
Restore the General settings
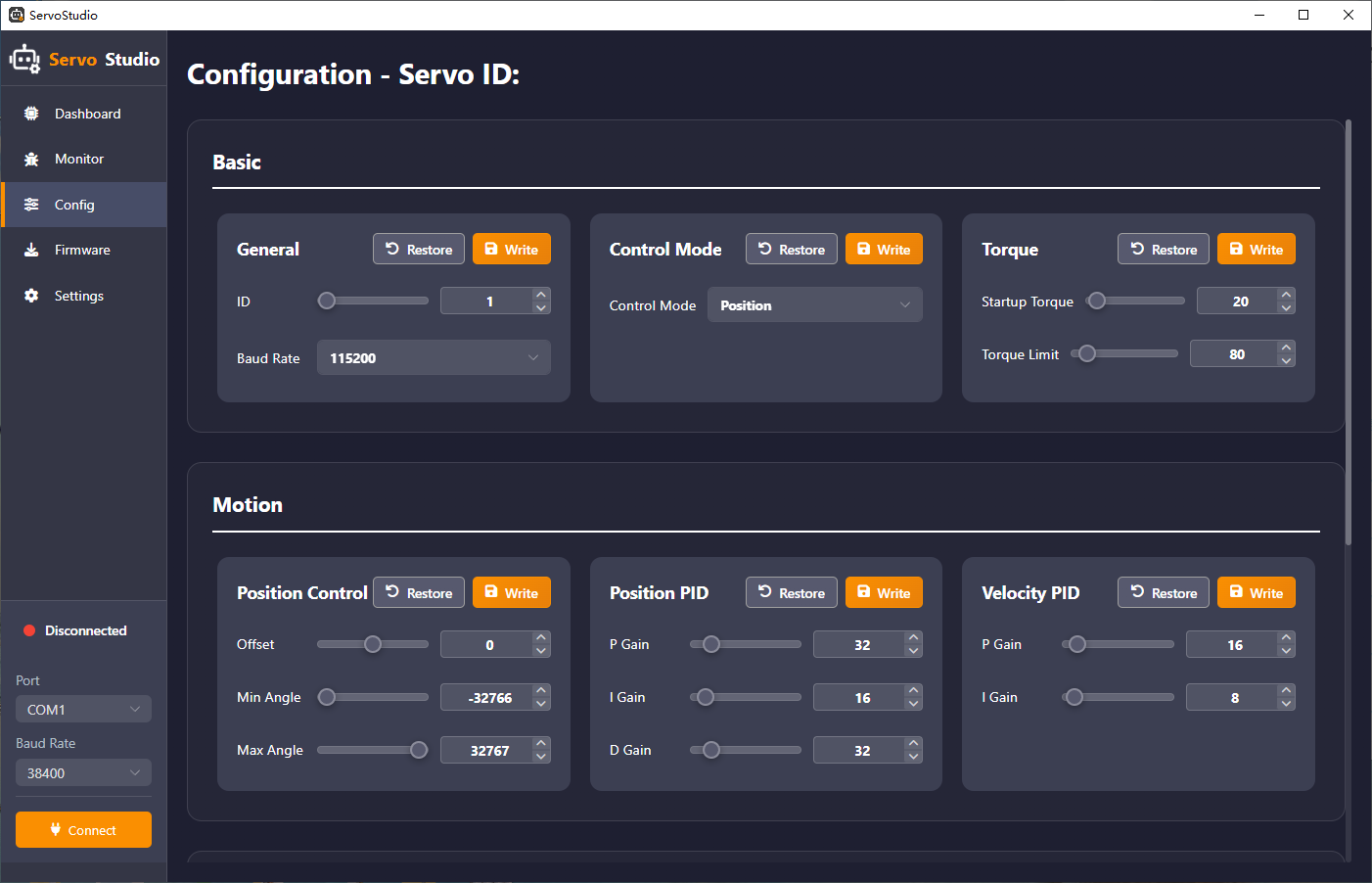click(x=419, y=249)
